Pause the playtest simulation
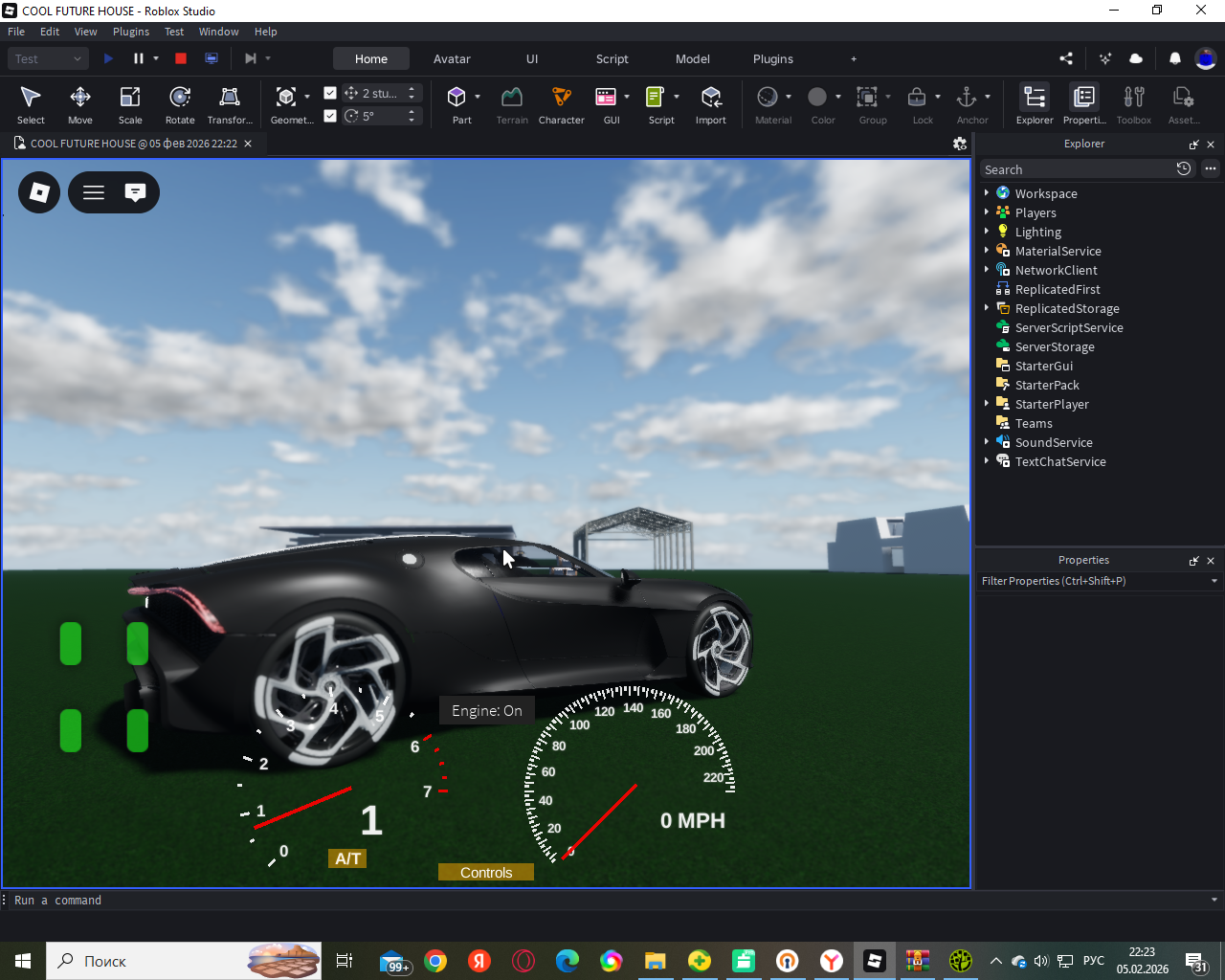Image resolution: width=1225 pixels, height=980 pixels. point(139,58)
